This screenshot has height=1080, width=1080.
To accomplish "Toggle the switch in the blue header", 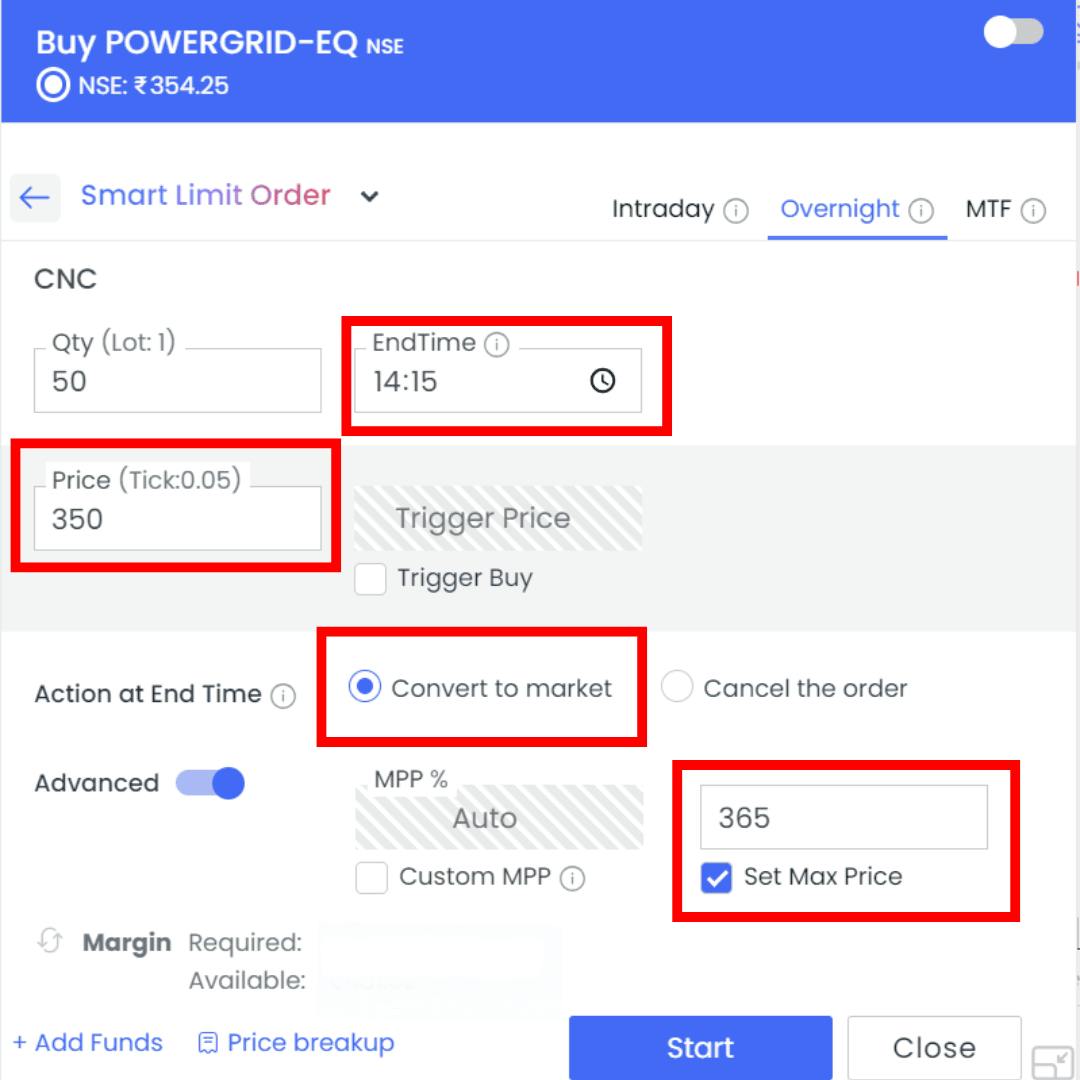I will [1014, 33].
